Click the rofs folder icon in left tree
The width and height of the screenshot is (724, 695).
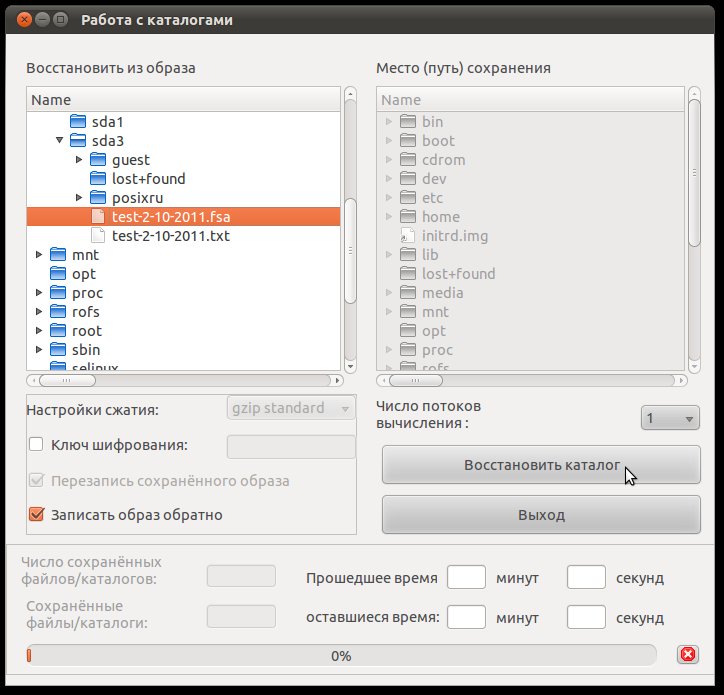click(58, 312)
